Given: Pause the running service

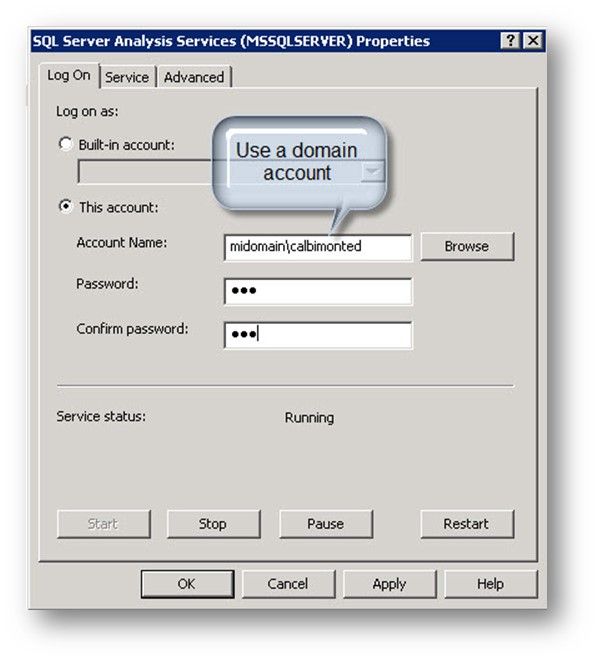Looking at the screenshot, I should [x=326, y=524].
